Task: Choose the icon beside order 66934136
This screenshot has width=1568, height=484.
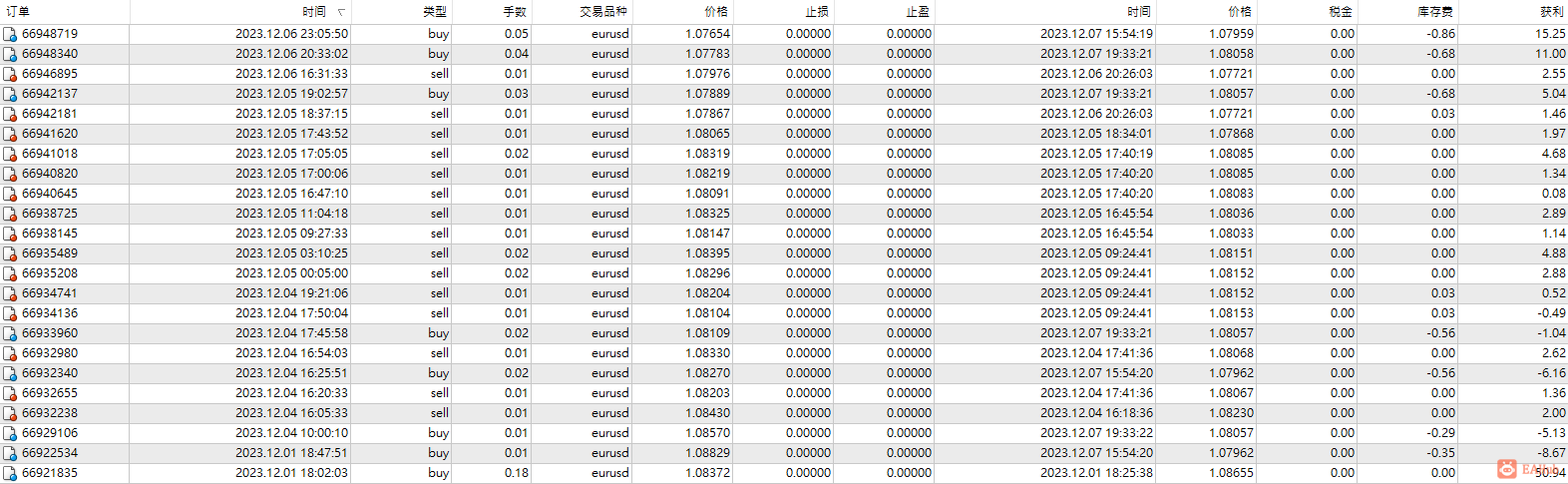Action: coord(10,313)
